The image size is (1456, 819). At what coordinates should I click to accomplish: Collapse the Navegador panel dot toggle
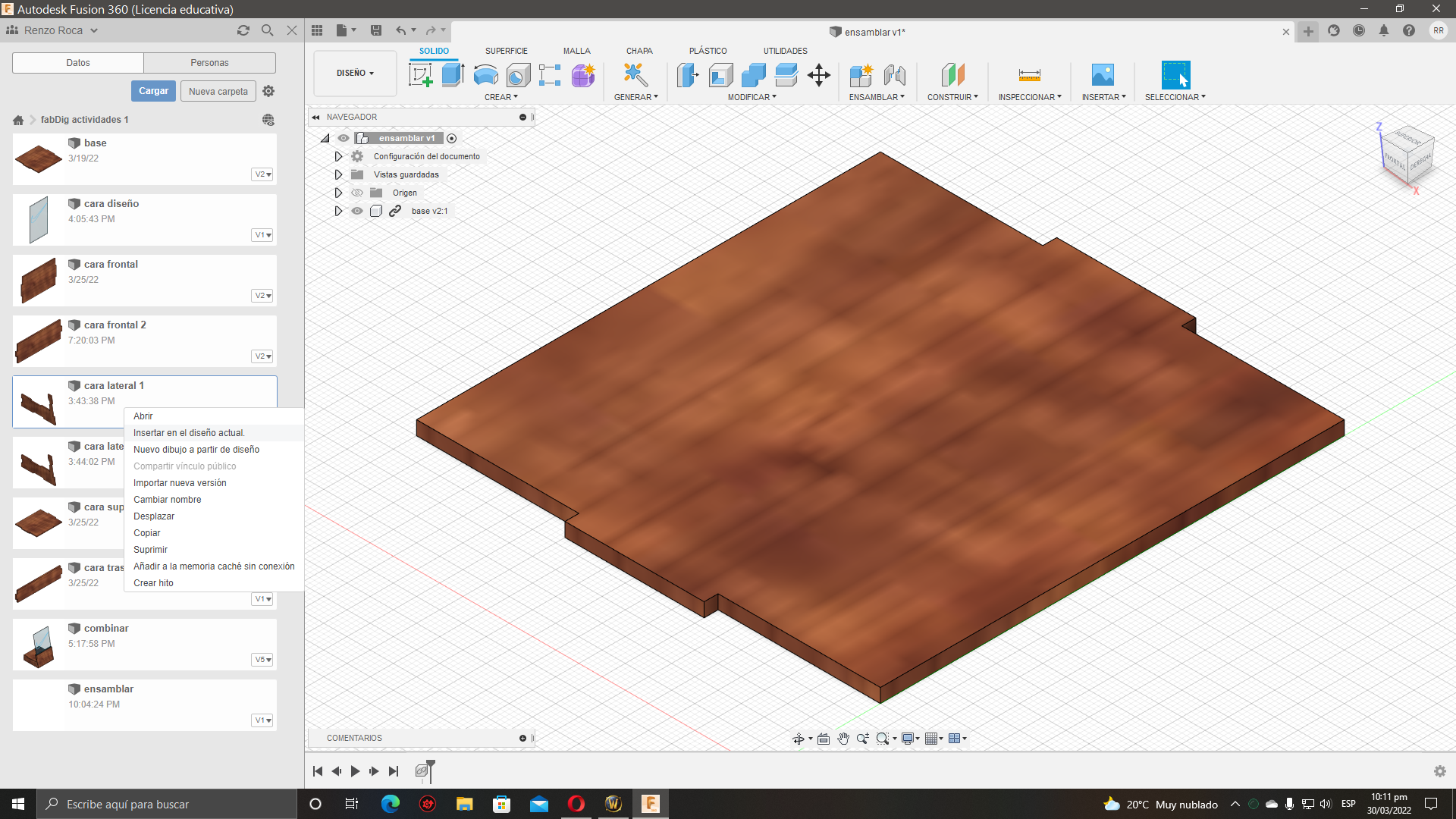(522, 117)
